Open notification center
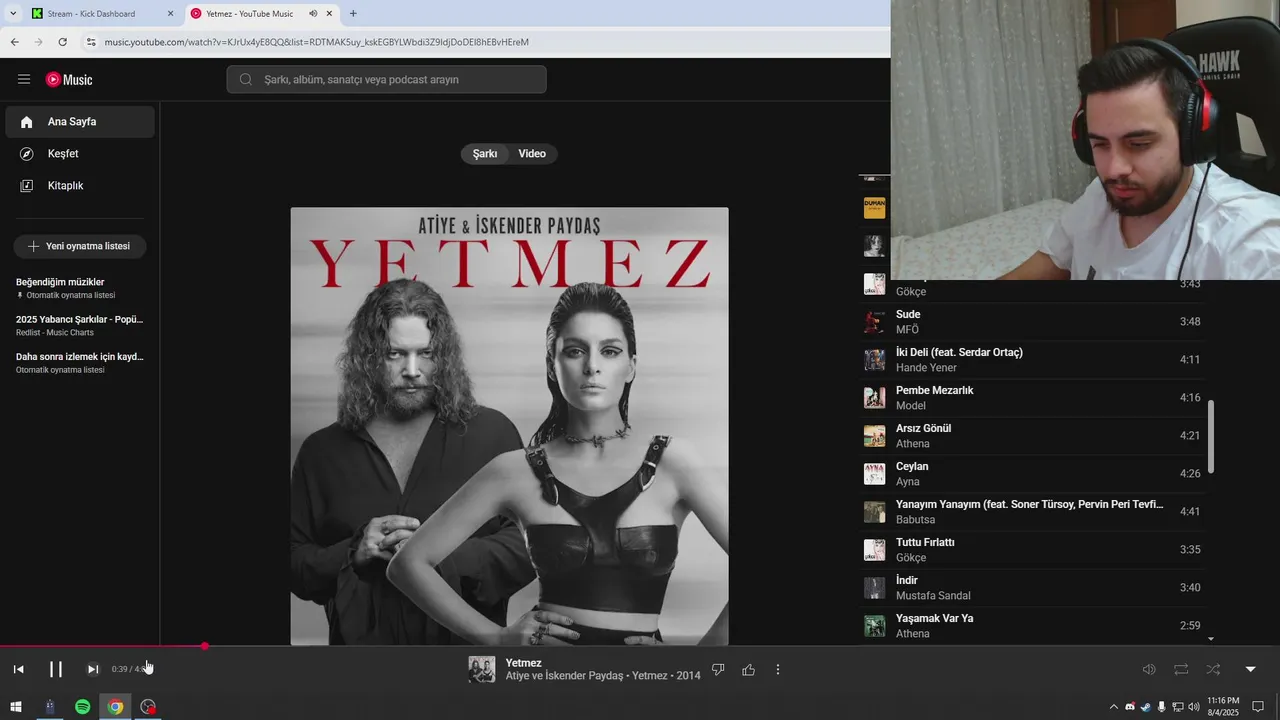 coord(1259,707)
